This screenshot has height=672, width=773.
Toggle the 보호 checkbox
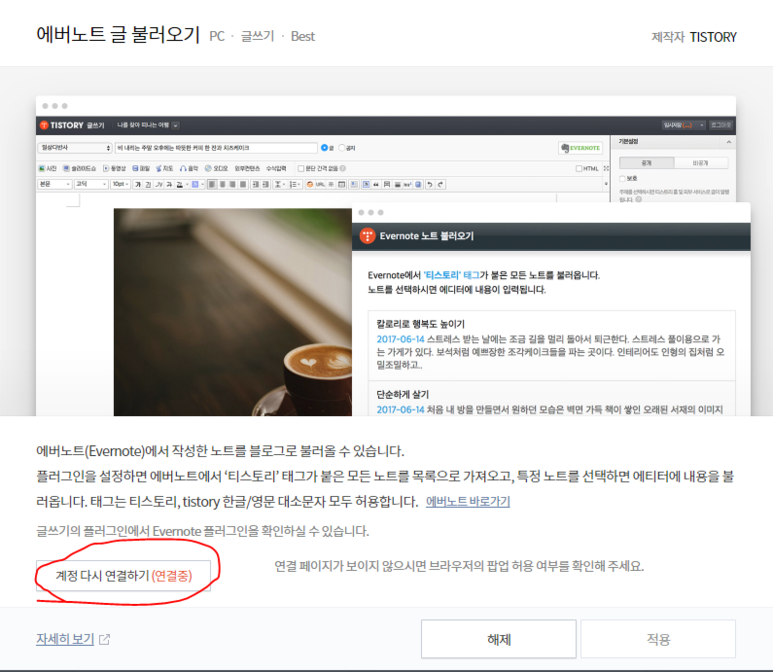(623, 178)
